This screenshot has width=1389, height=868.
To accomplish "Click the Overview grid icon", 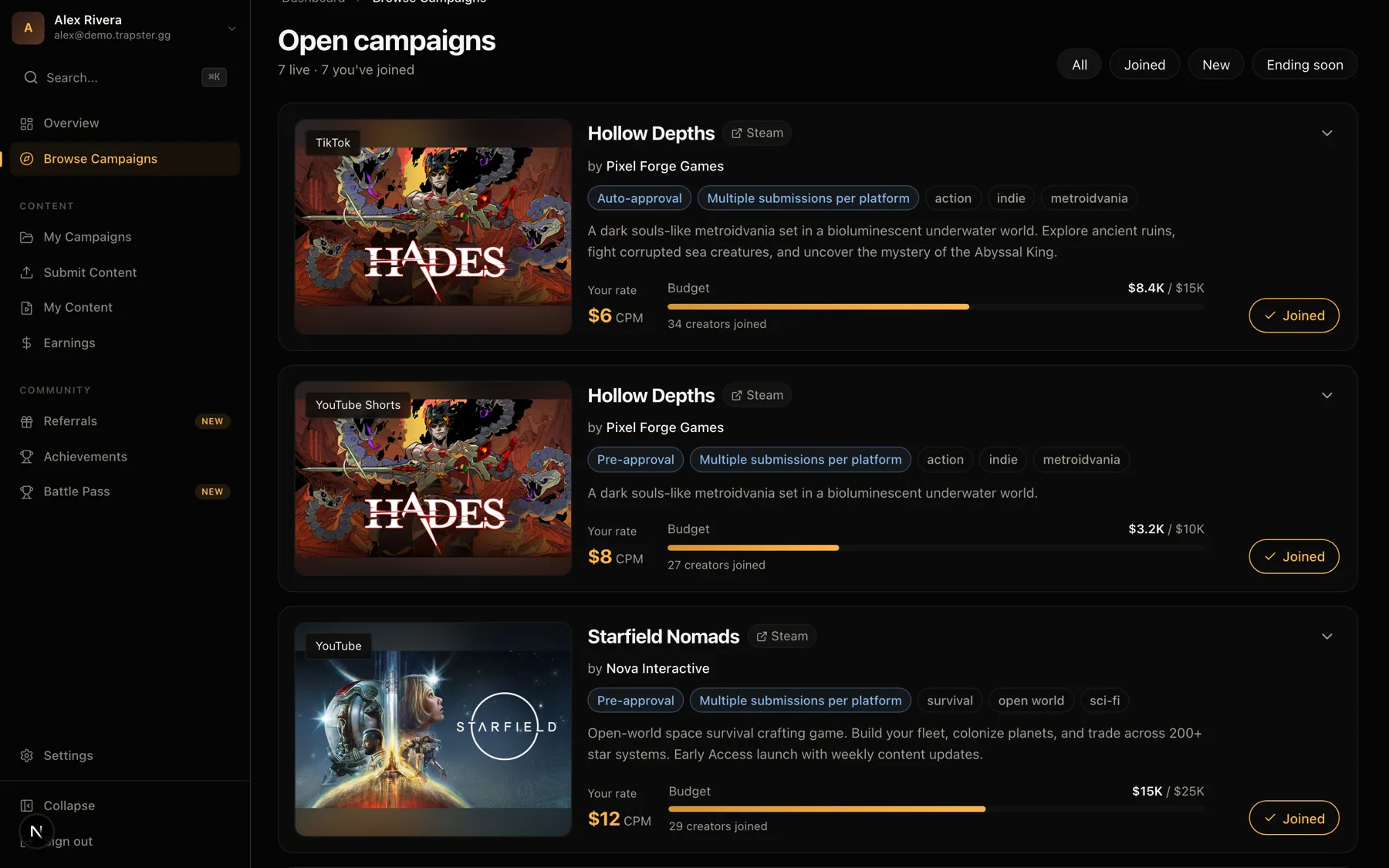I will [27, 123].
